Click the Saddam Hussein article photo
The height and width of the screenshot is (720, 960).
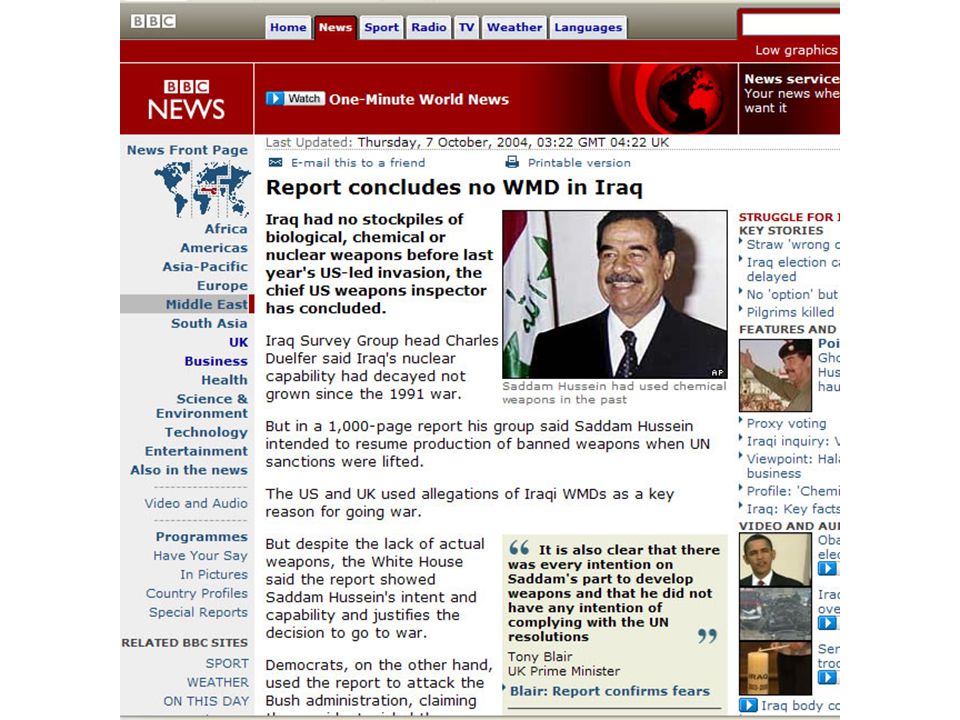pyautogui.click(x=615, y=294)
